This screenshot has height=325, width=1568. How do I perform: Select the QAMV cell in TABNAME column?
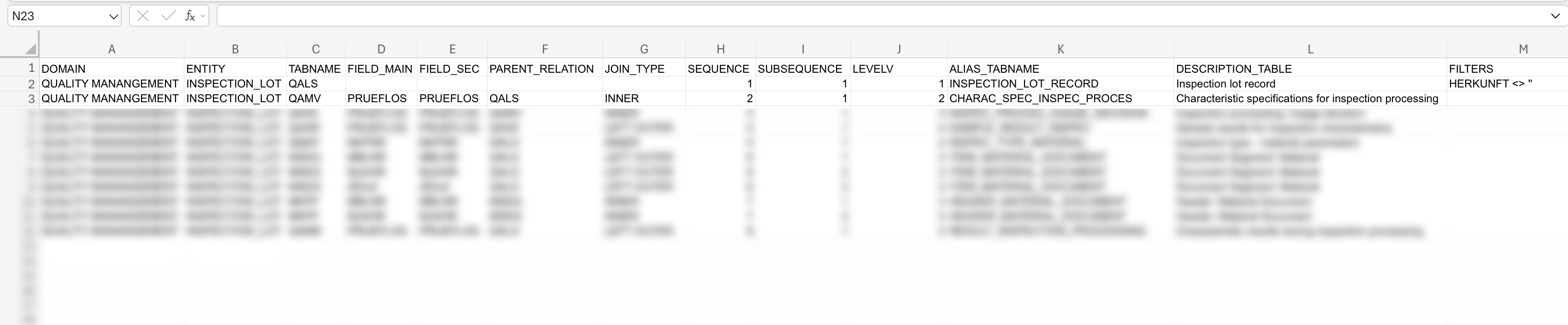[x=304, y=99]
